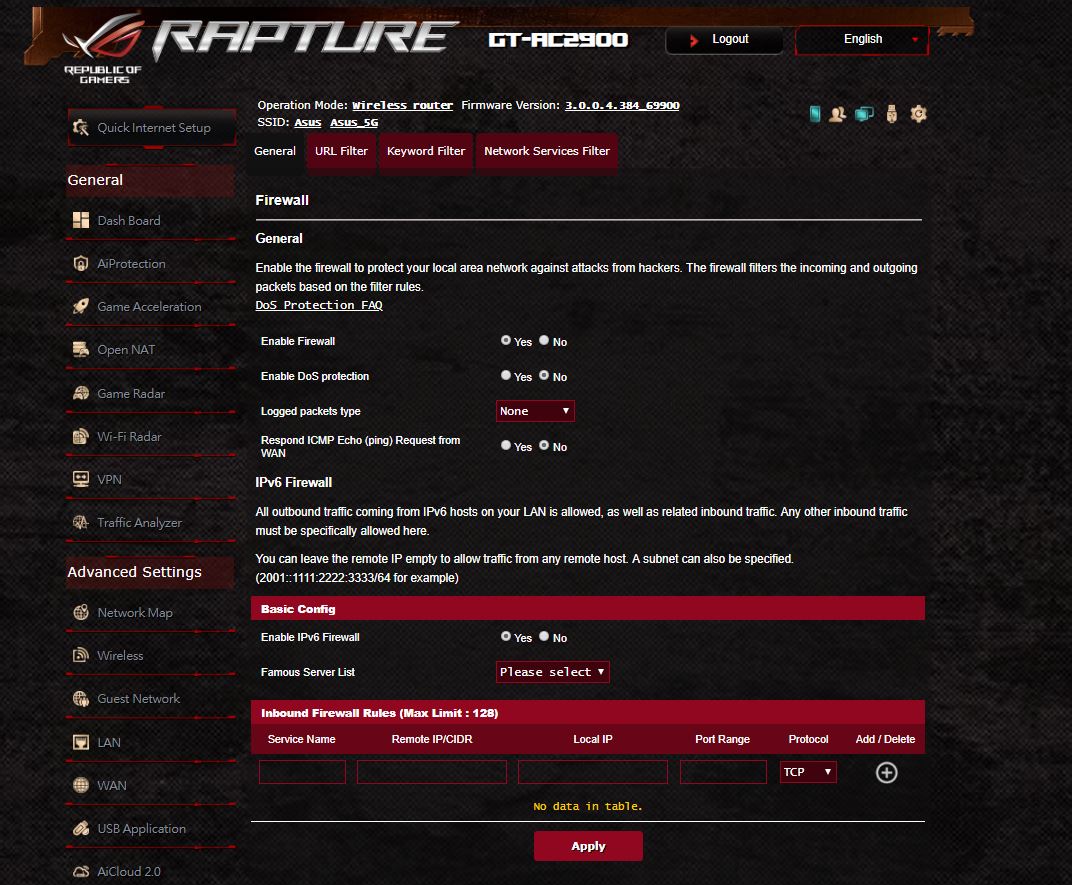
Task: Click the Apply button
Action: click(588, 846)
